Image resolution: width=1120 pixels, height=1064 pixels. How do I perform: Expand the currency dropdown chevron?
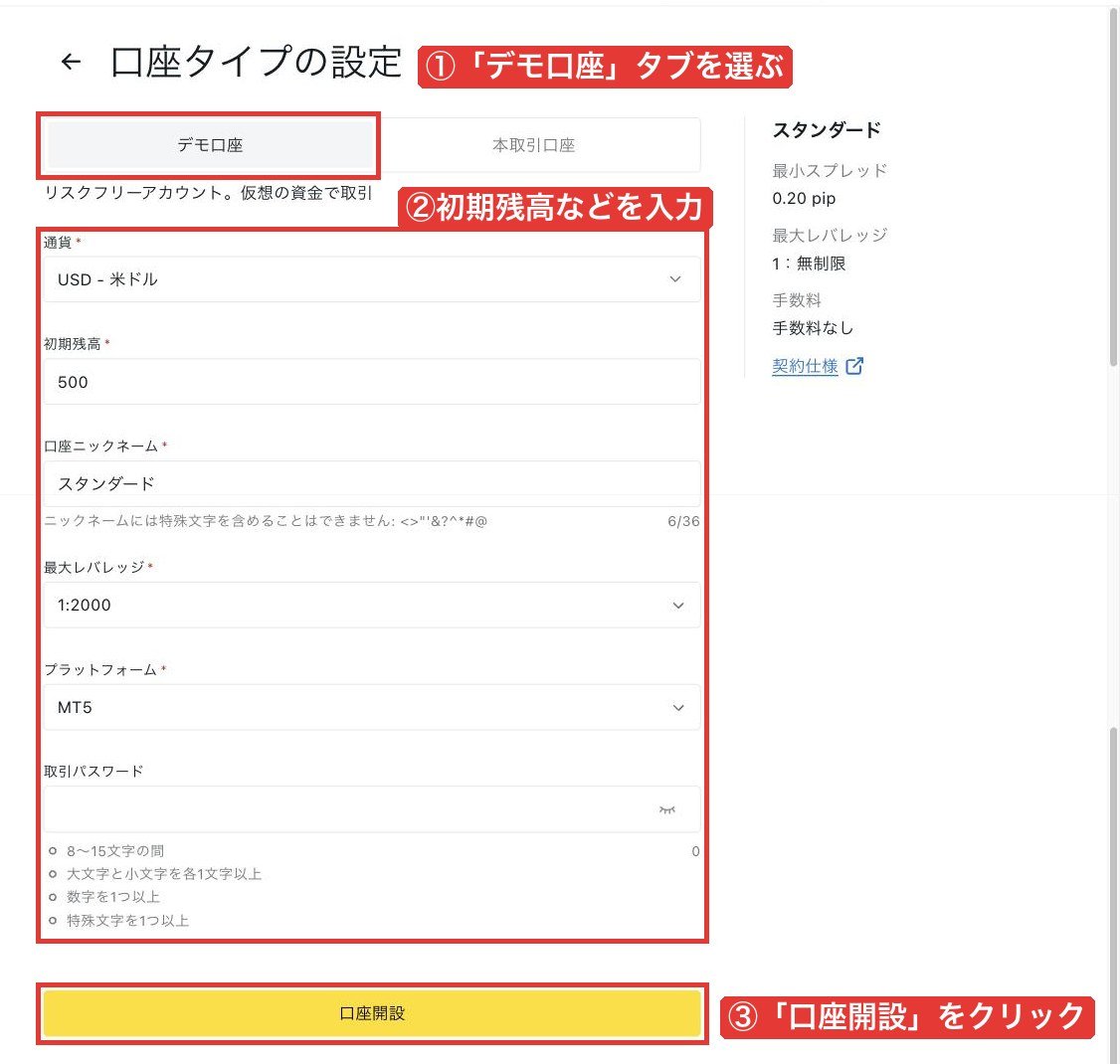[x=675, y=279]
